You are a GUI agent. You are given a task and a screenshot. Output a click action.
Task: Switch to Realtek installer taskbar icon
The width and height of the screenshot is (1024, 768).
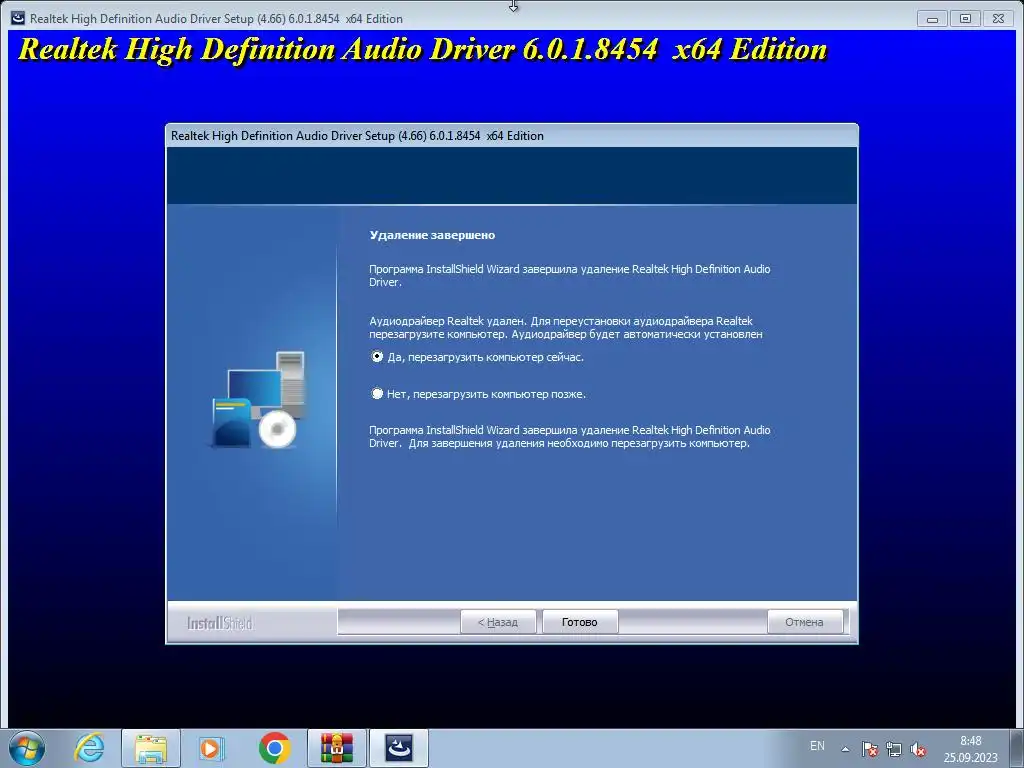click(x=399, y=748)
